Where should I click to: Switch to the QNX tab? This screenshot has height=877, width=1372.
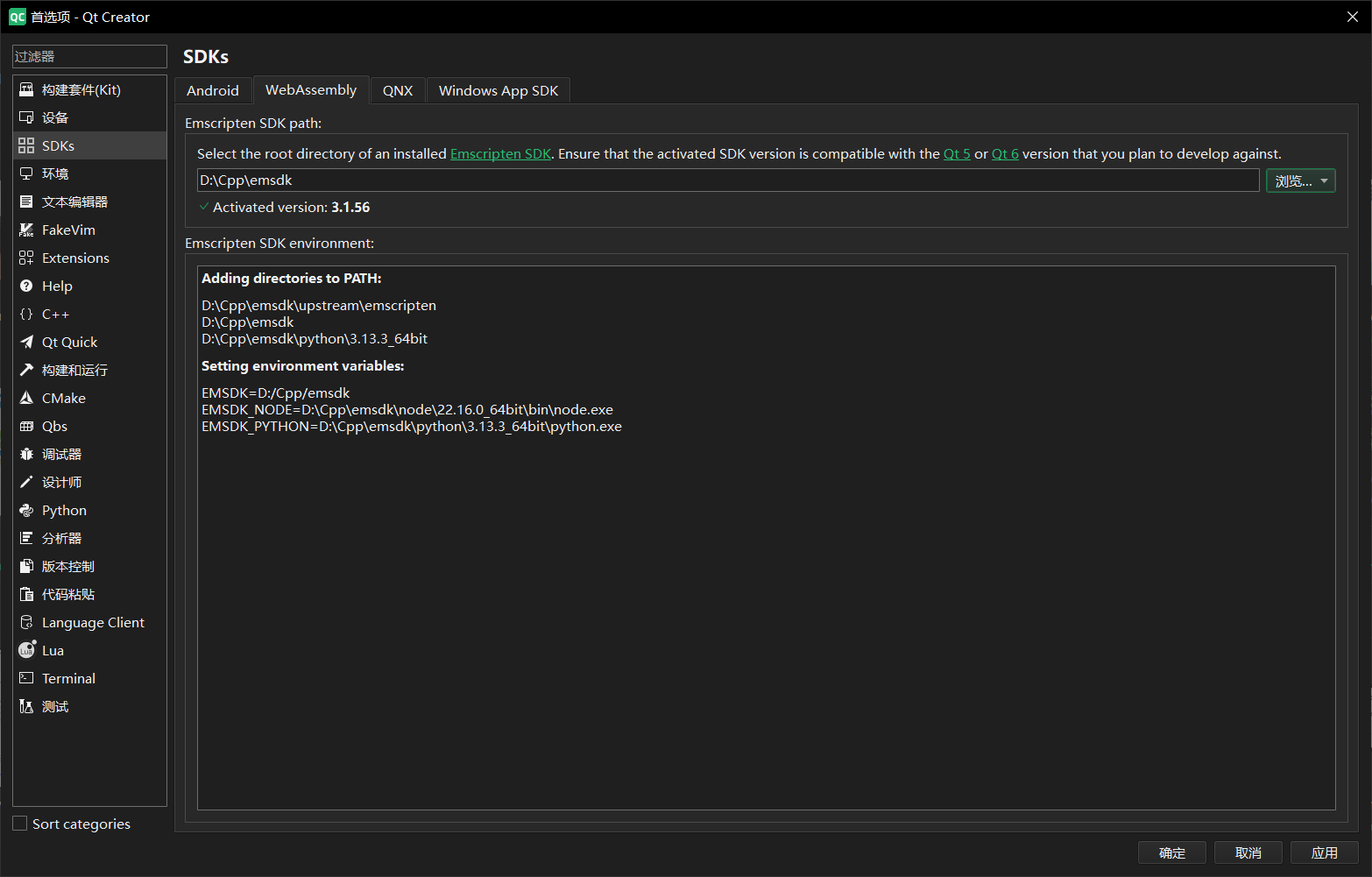click(x=398, y=90)
